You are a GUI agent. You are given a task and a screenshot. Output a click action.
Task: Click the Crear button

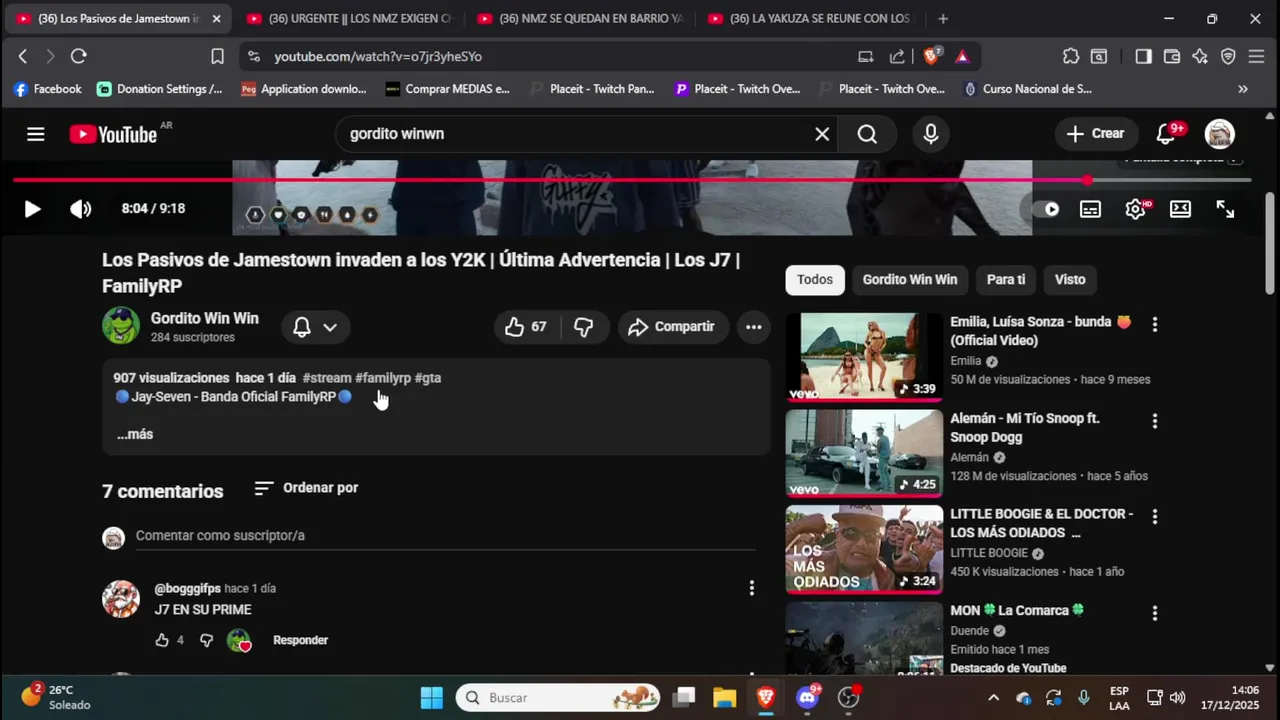[x=1095, y=133]
